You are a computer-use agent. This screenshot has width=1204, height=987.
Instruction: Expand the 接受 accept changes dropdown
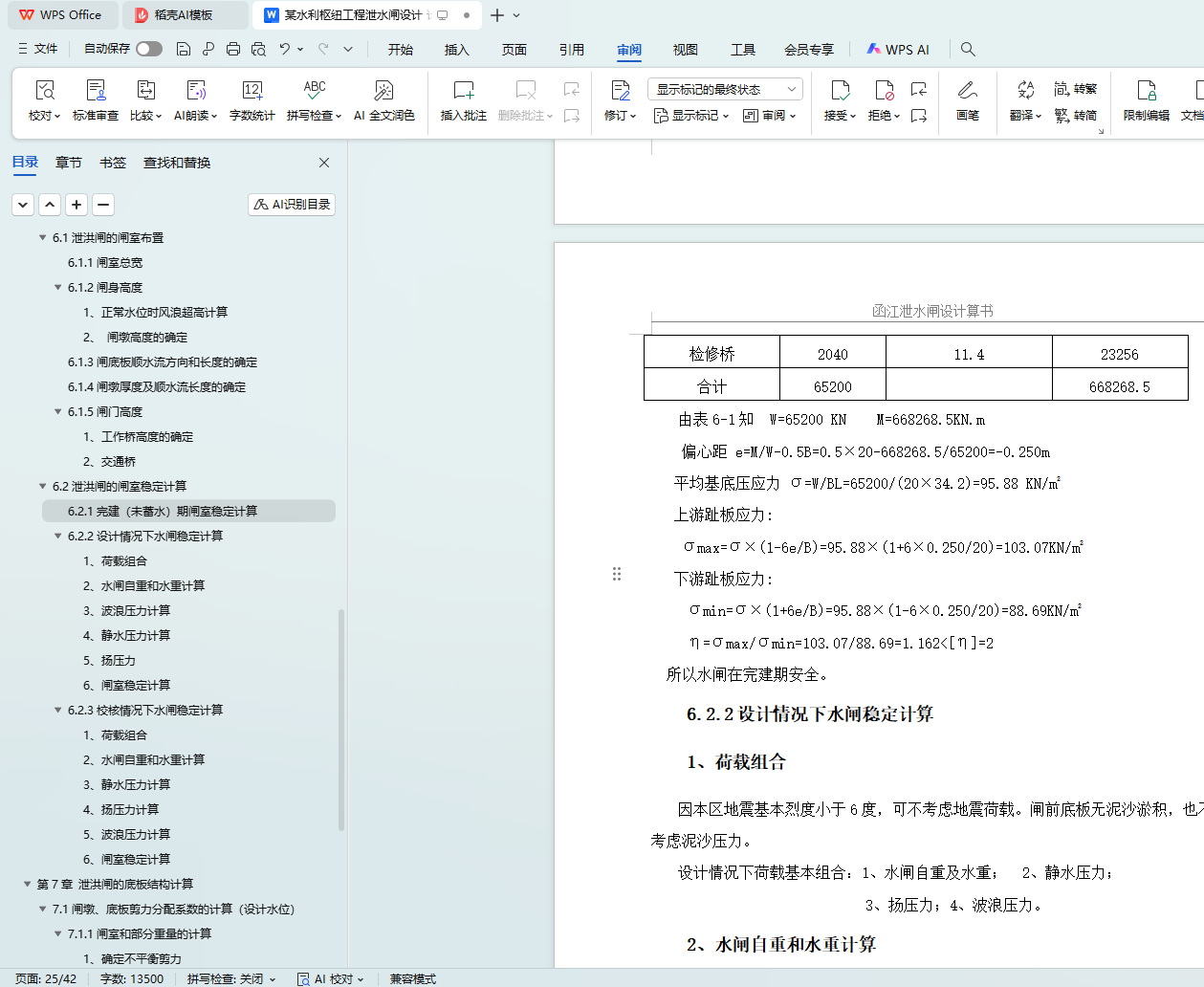pos(840,116)
